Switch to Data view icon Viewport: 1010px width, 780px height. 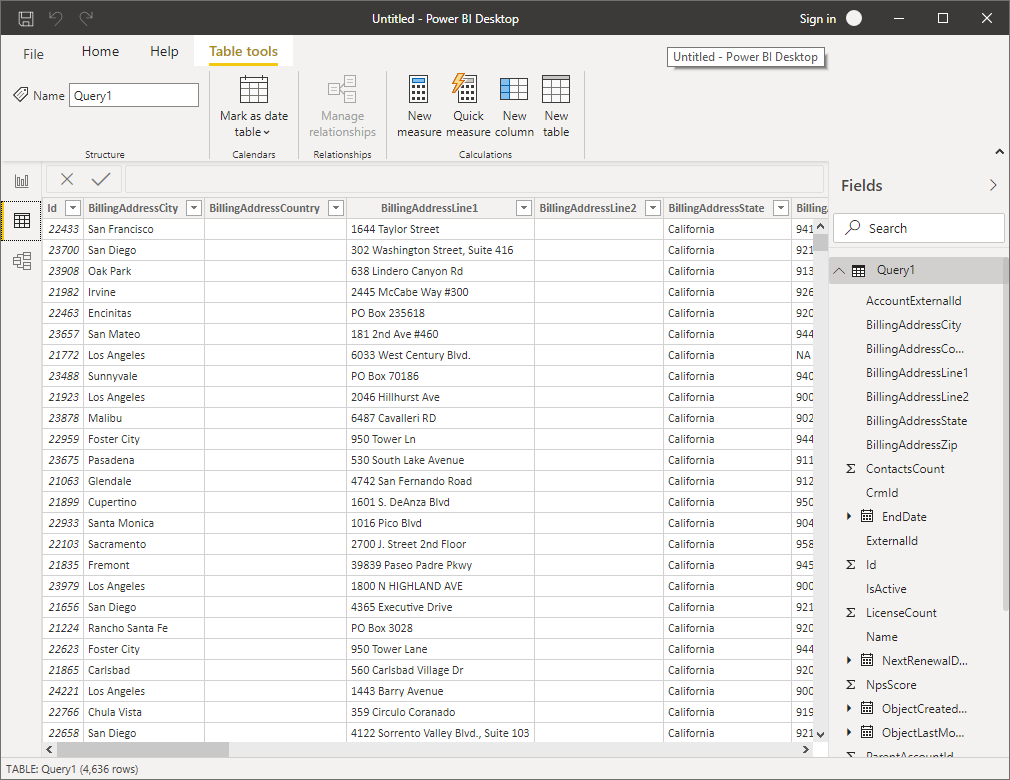(22, 221)
